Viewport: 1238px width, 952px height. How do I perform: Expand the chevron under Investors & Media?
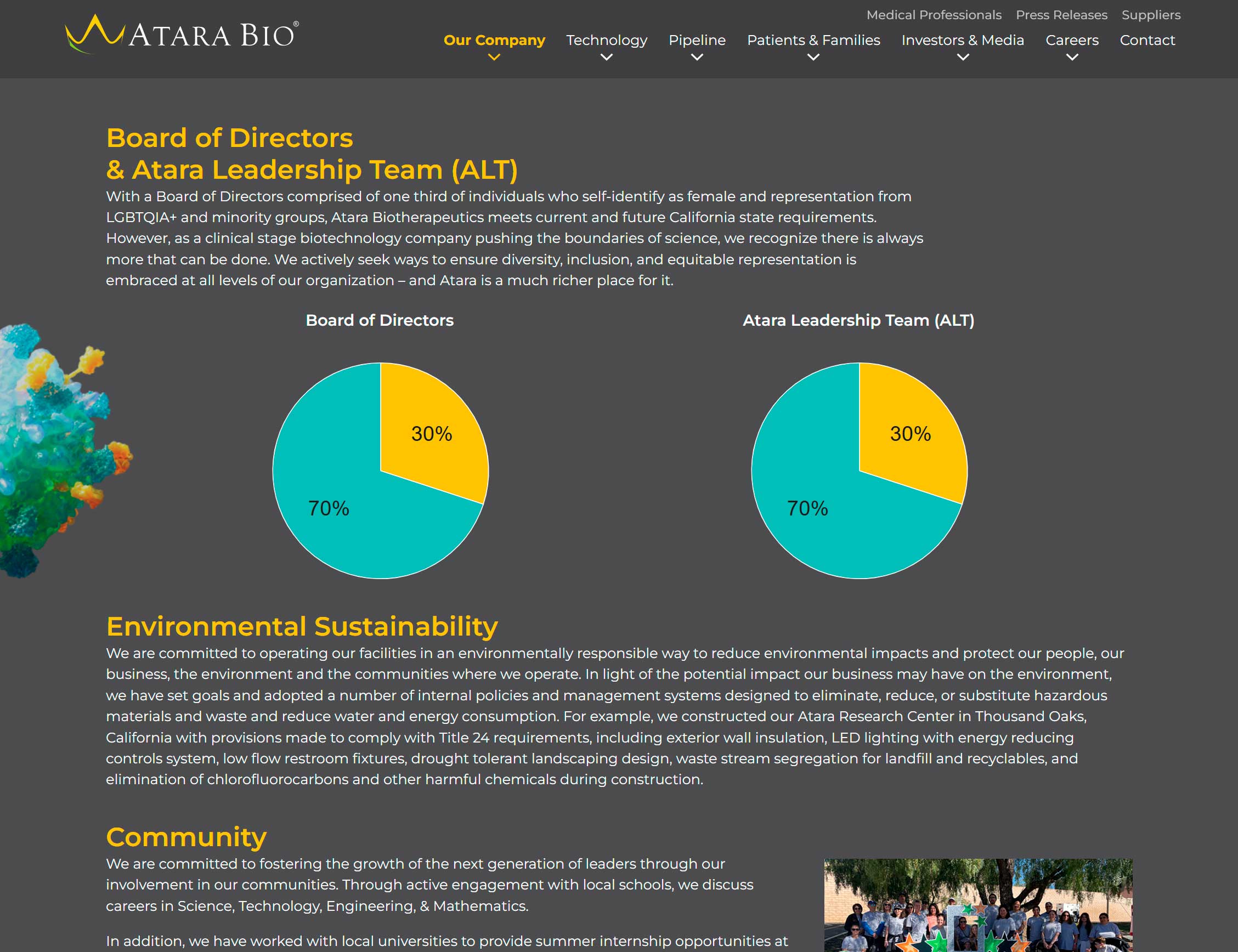pyautogui.click(x=963, y=57)
